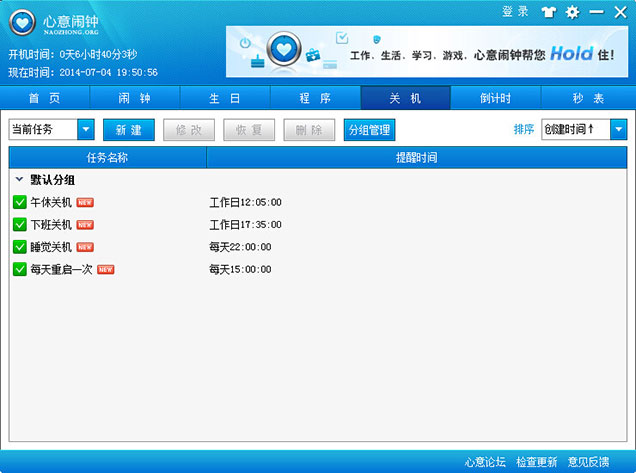Open the 心意论坛 link
The height and width of the screenshot is (473, 636).
tap(485, 462)
